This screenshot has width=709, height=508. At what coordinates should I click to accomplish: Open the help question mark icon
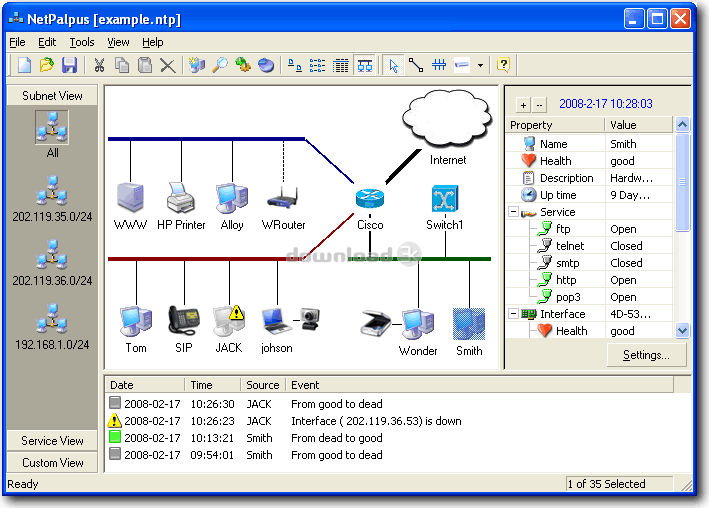tap(503, 65)
